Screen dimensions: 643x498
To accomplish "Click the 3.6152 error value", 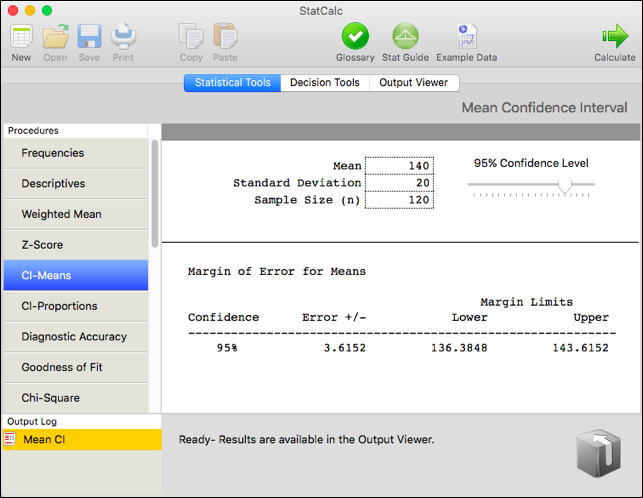I will tap(344, 348).
